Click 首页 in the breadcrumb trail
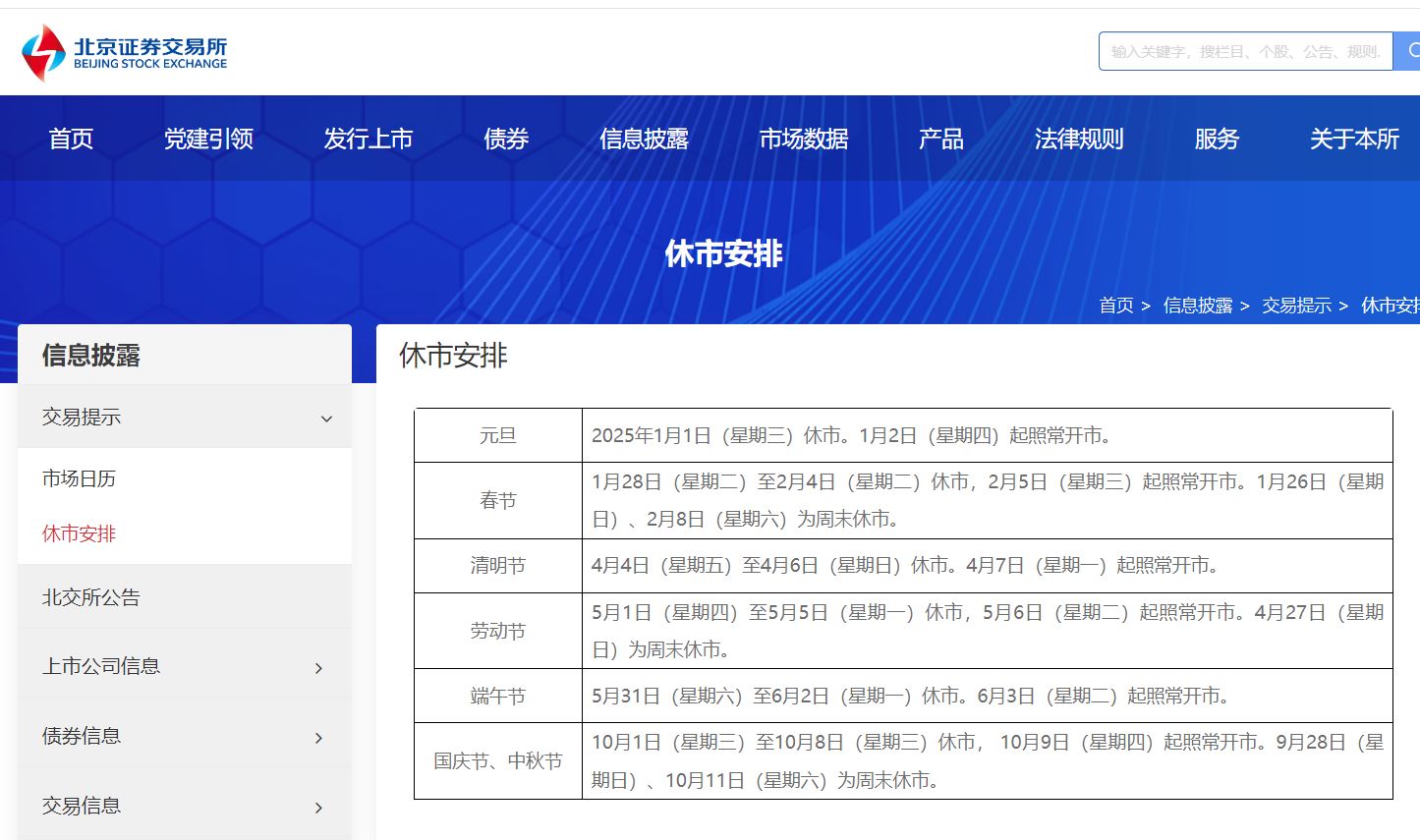The image size is (1420, 840). pyautogui.click(x=1116, y=305)
